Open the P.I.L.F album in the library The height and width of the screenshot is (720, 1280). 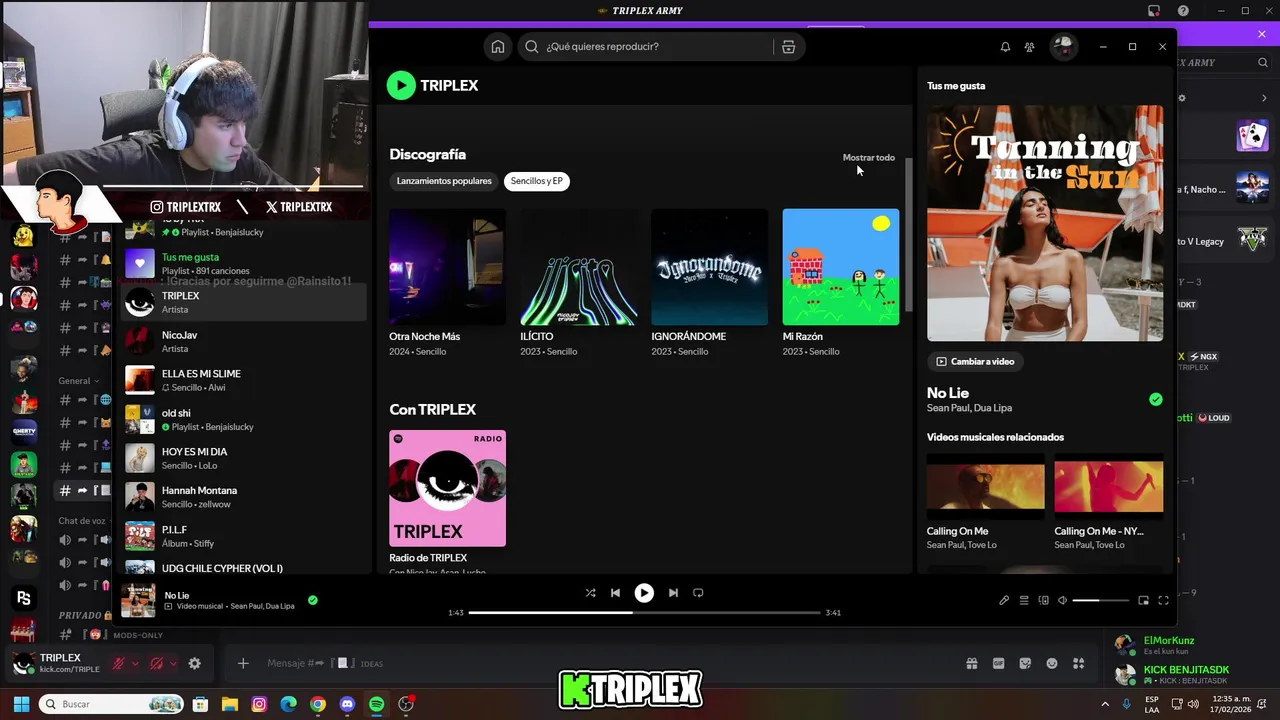coord(243,536)
